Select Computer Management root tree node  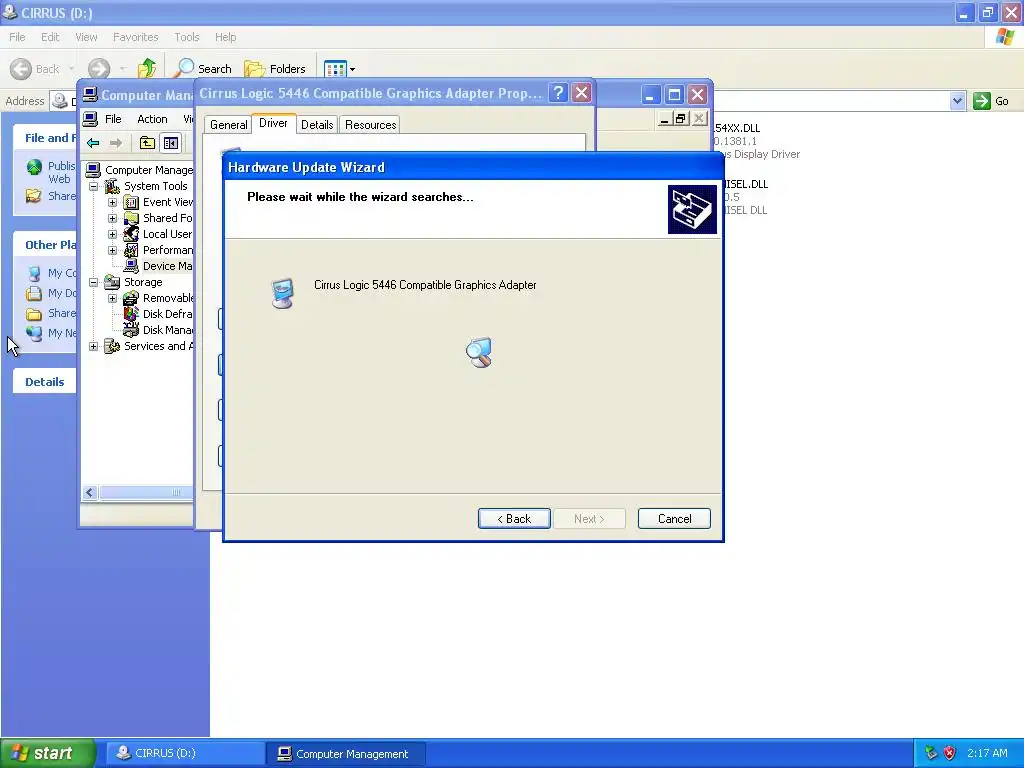(149, 170)
